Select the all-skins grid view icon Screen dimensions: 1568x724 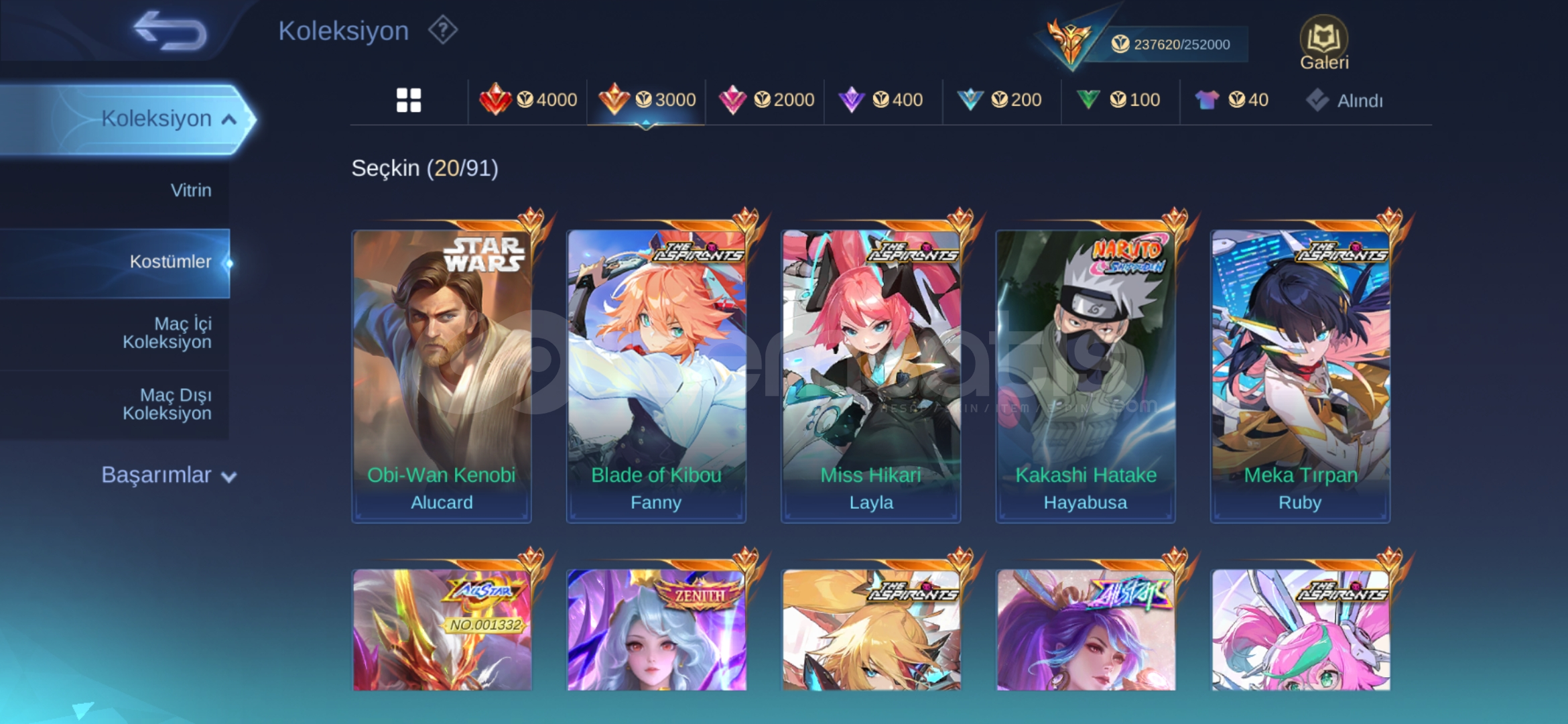[409, 101]
